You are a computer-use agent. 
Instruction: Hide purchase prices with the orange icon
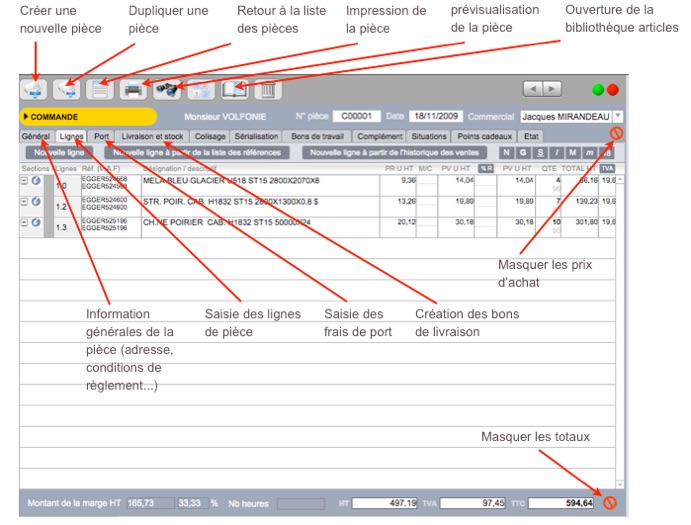(x=616, y=133)
